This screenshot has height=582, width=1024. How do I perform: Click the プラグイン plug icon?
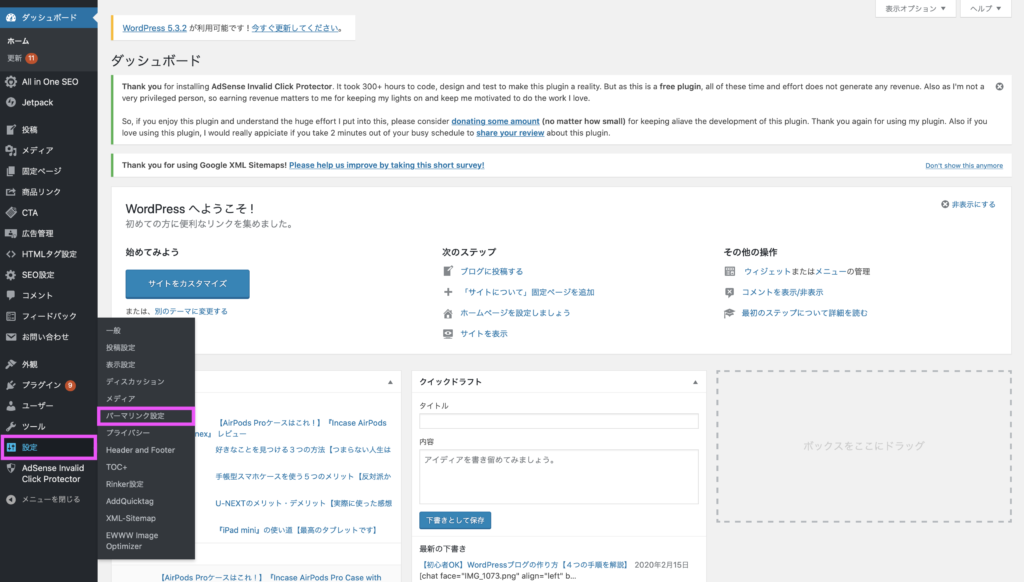[x=10, y=385]
